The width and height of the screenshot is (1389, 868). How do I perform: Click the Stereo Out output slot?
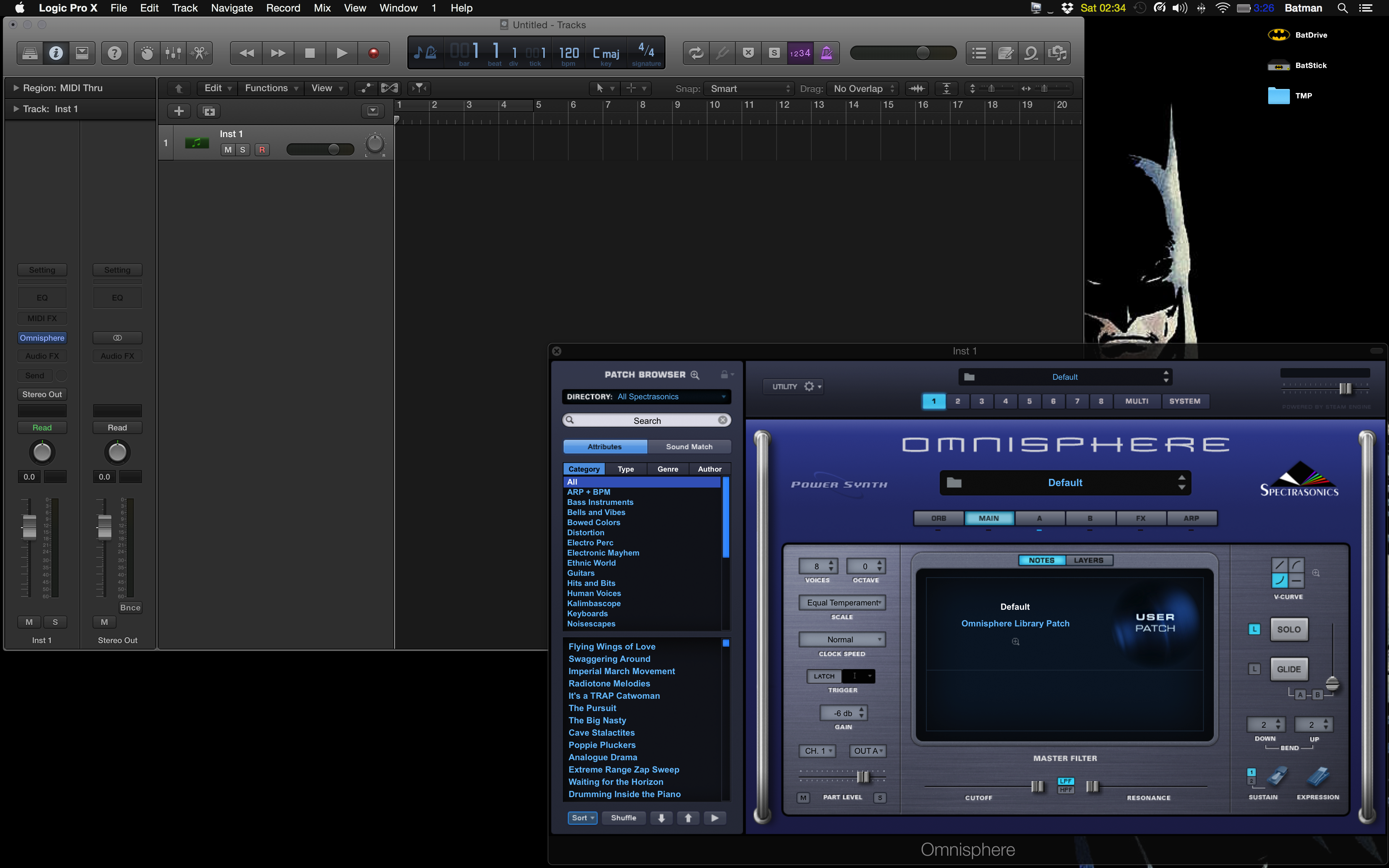pos(42,394)
